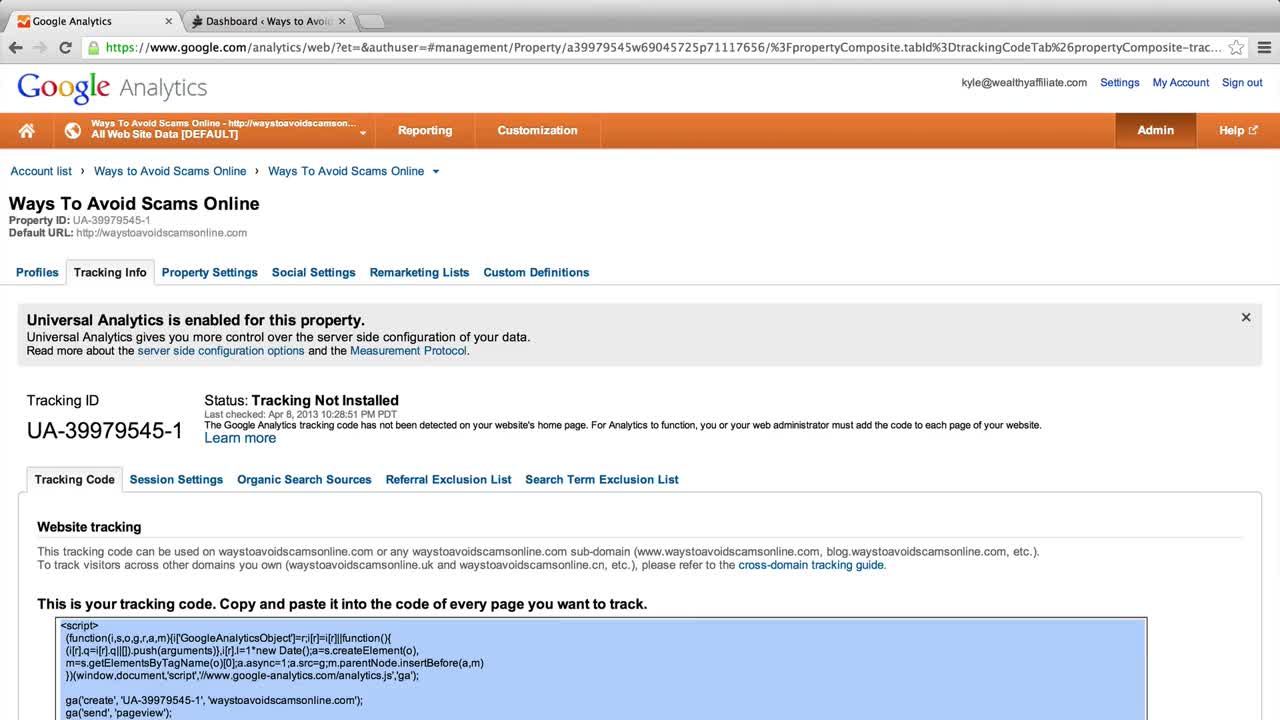Open the Measurement Protocol link
The image size is (1280, 720).
tap(408, 351)
